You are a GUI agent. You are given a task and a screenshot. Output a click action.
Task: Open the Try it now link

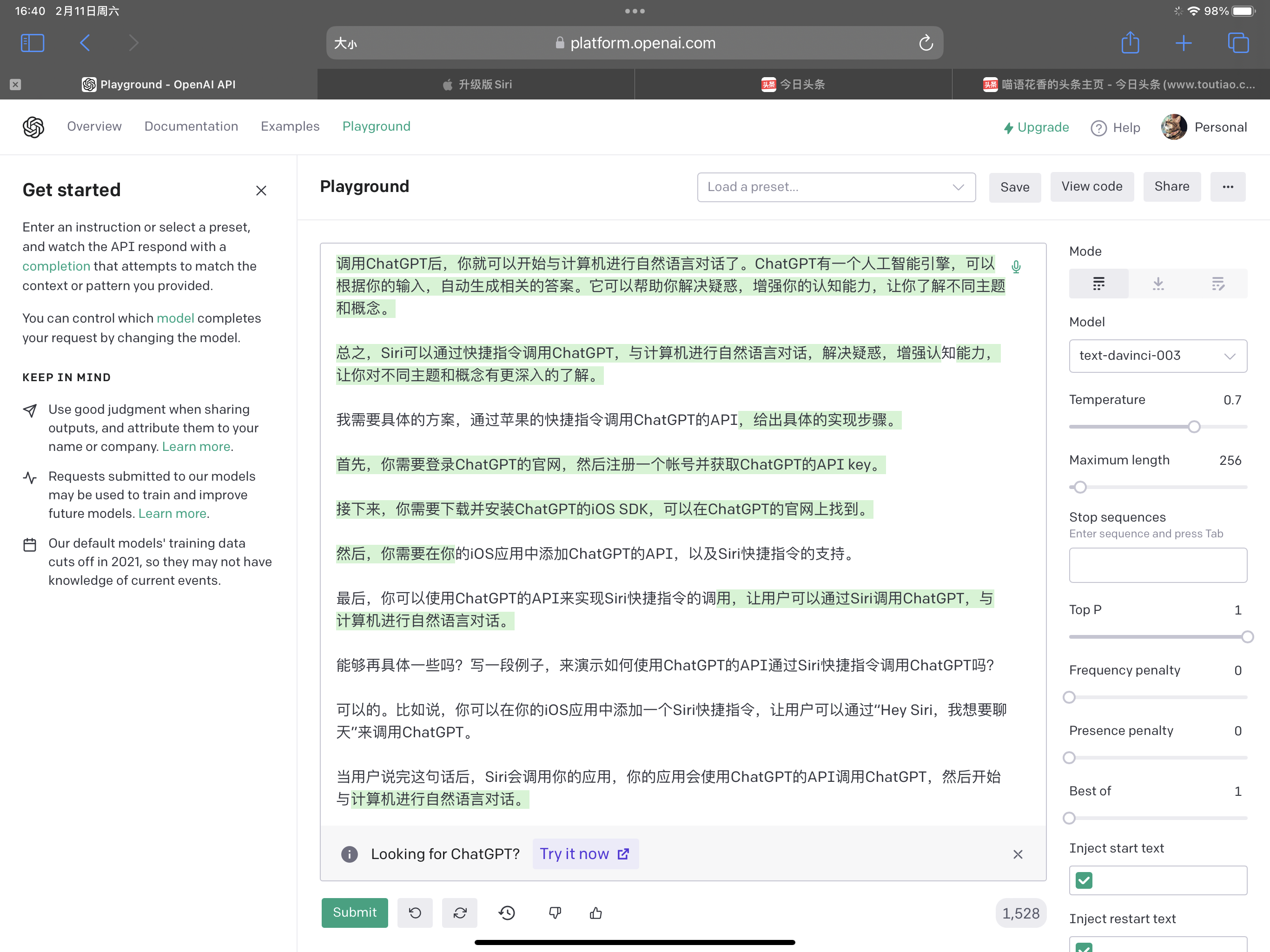585,854
